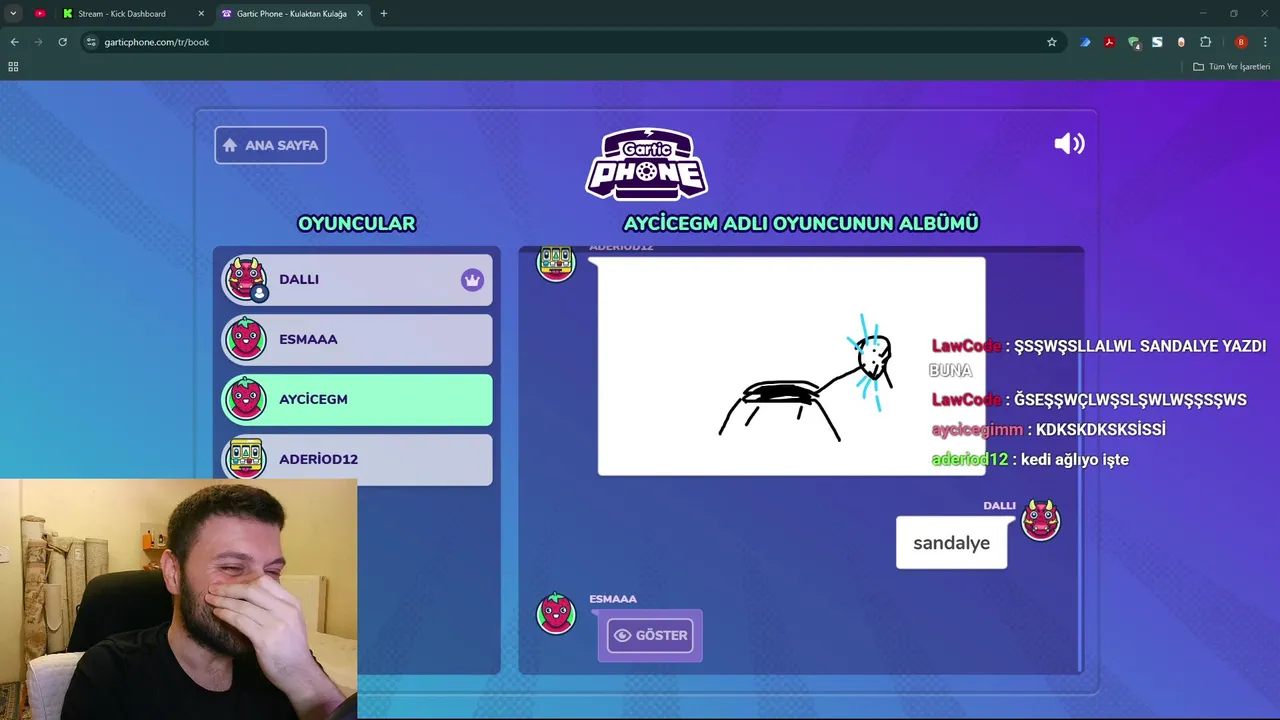The image size is (1280, 720).
Task: Click aderiod12's chat message 'kedi ağlıyo işte'
Action: tap(1075, 460)
